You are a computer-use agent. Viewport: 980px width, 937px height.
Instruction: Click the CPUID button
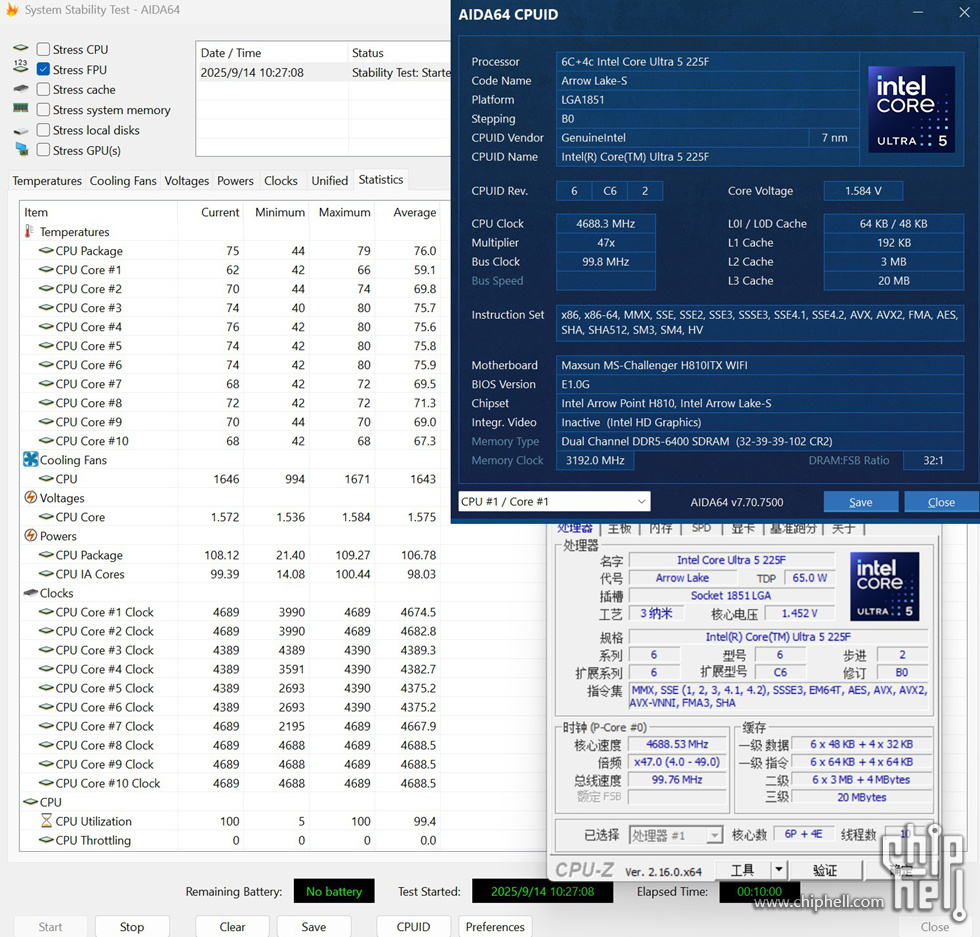click(x=413, y=926)
